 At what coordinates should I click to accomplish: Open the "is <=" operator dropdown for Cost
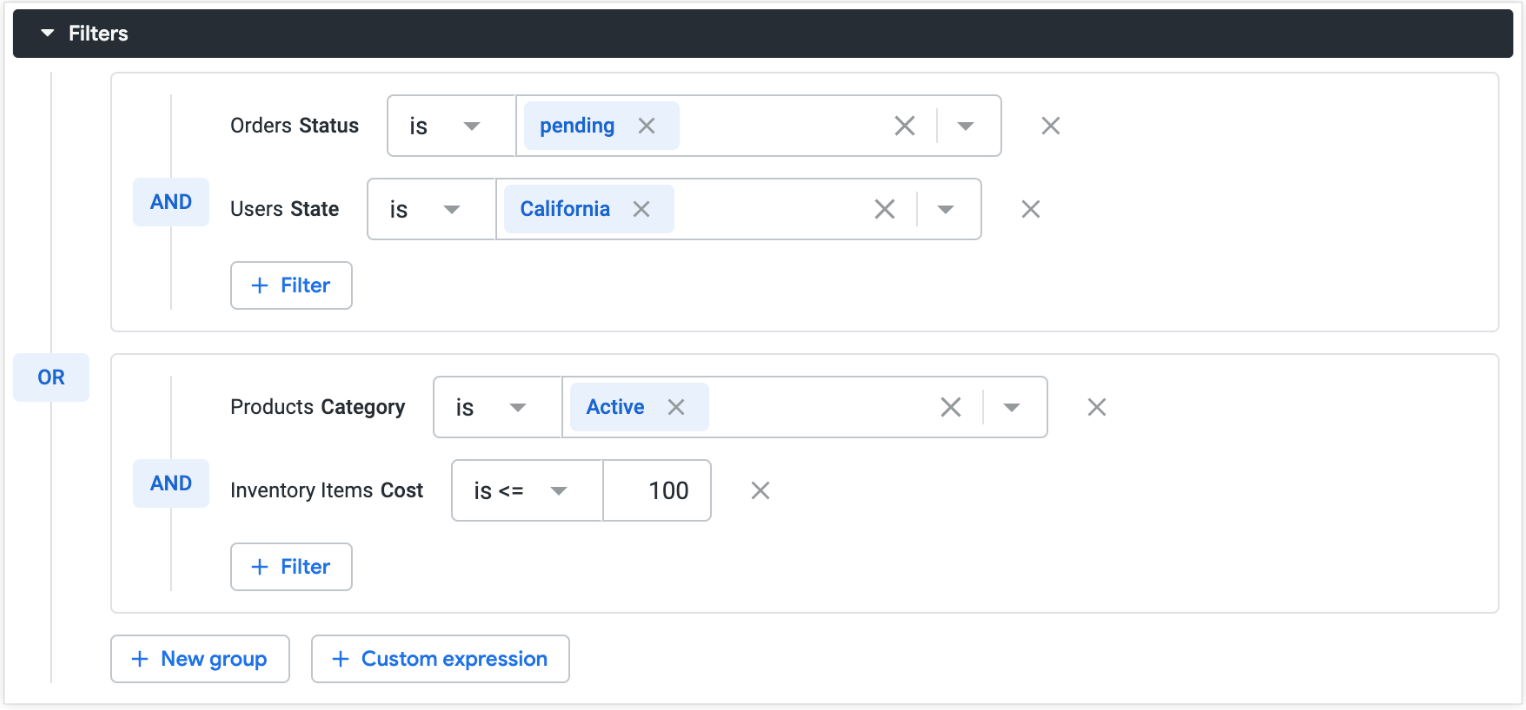pyautogui.click(x=525, y=490)
